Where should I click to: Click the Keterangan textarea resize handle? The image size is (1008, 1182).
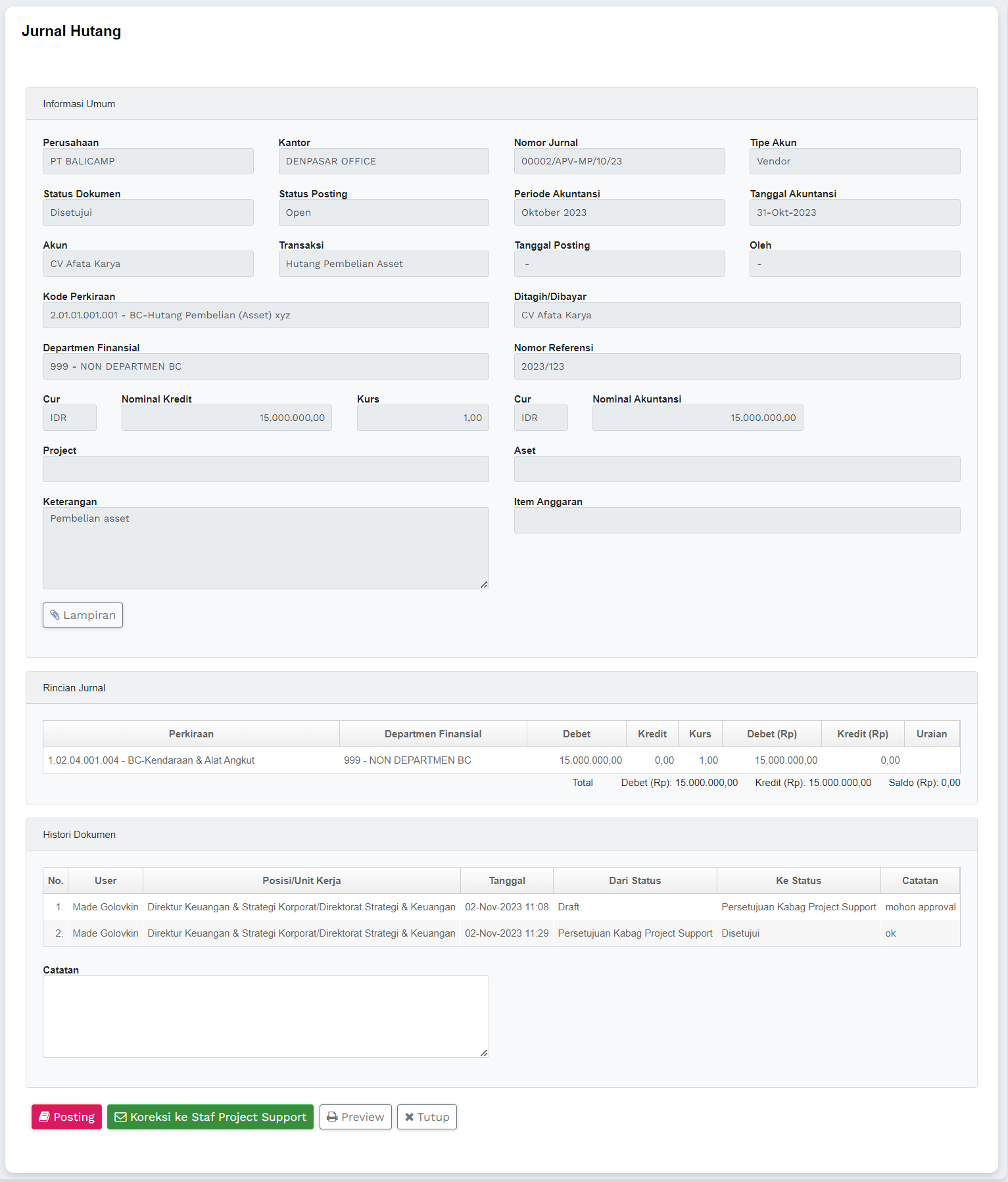pyautogui.click(x=484, y=584)
